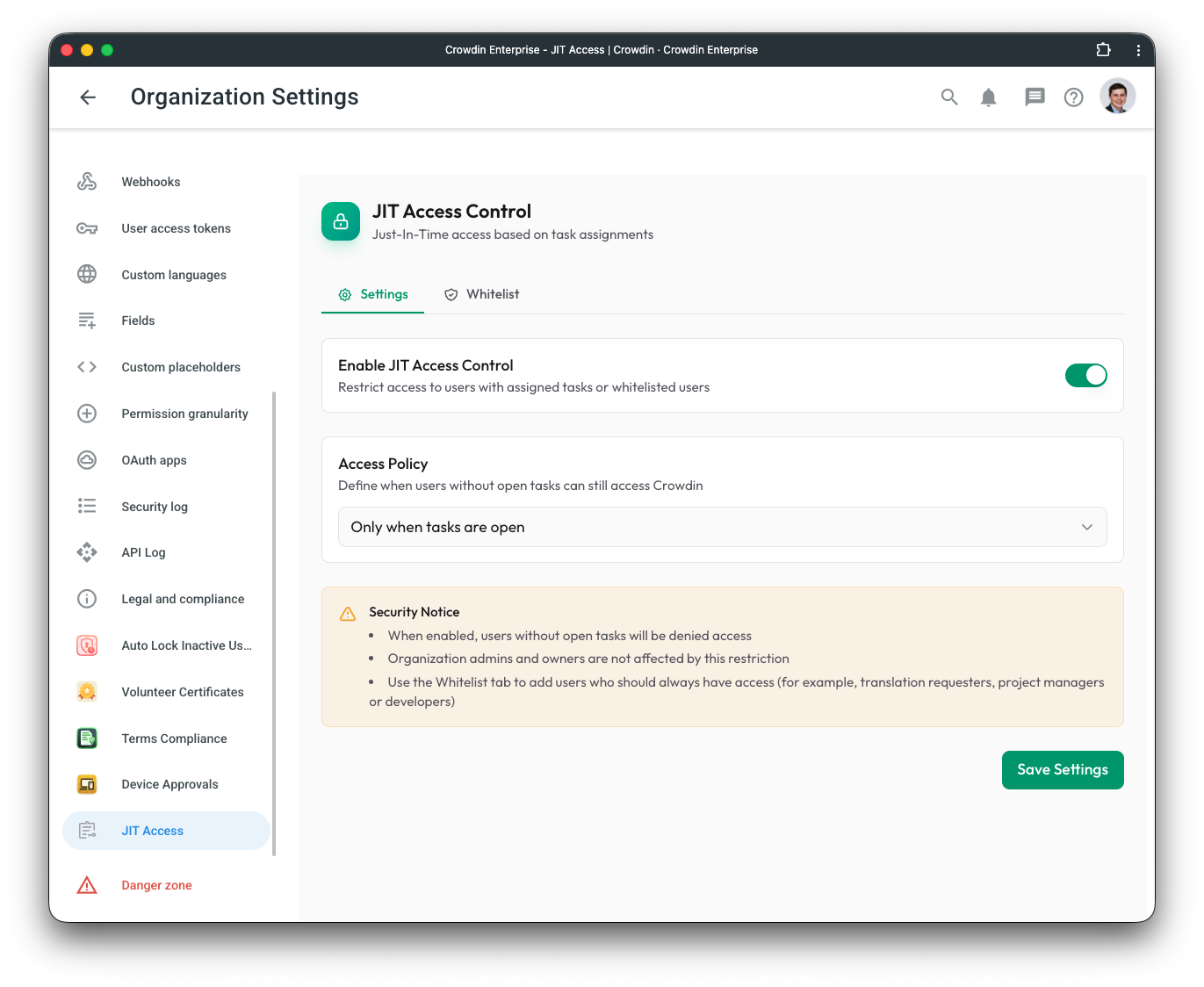Click the Fields list-add icon

[87, 321]
